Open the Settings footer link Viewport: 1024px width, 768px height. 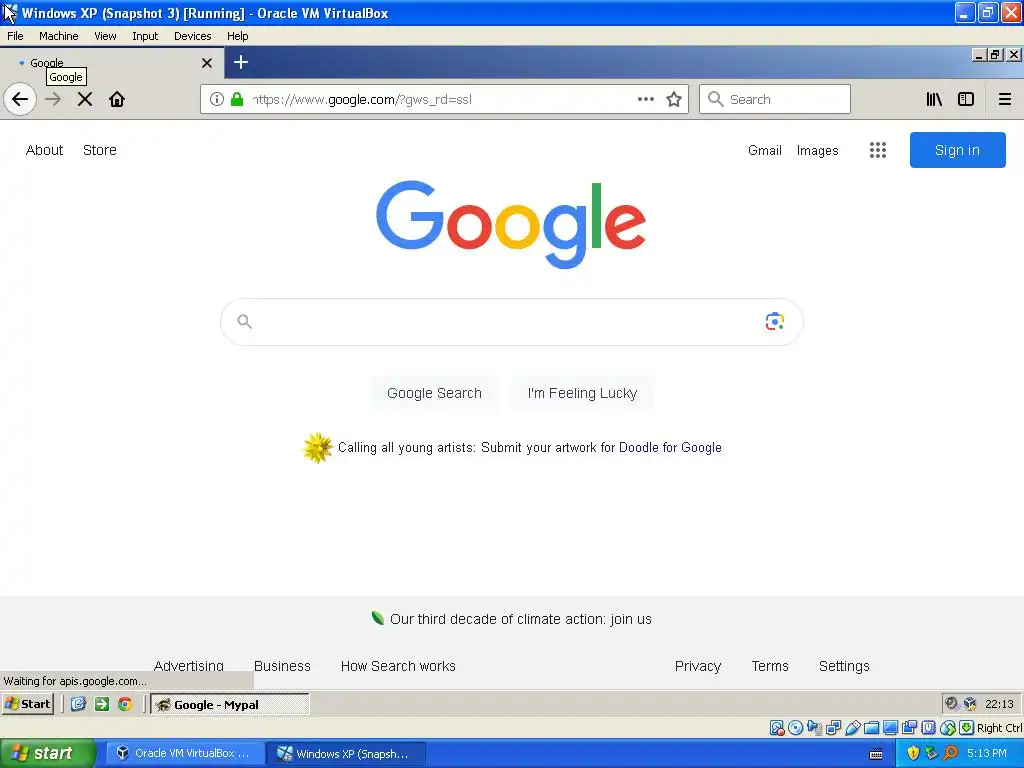coord(844,666)
